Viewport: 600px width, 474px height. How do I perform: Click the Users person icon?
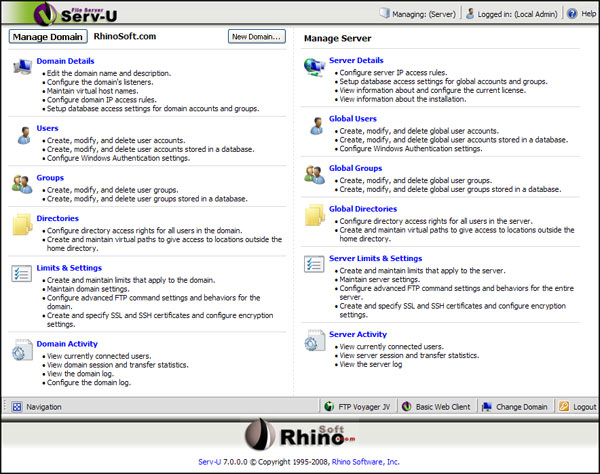[x=24, y=135]
